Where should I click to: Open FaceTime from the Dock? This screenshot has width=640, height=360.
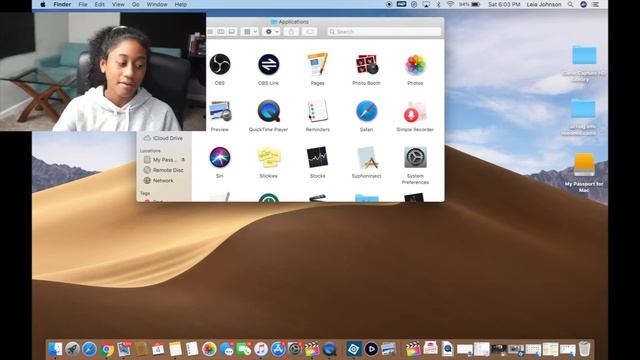point(244,349)
